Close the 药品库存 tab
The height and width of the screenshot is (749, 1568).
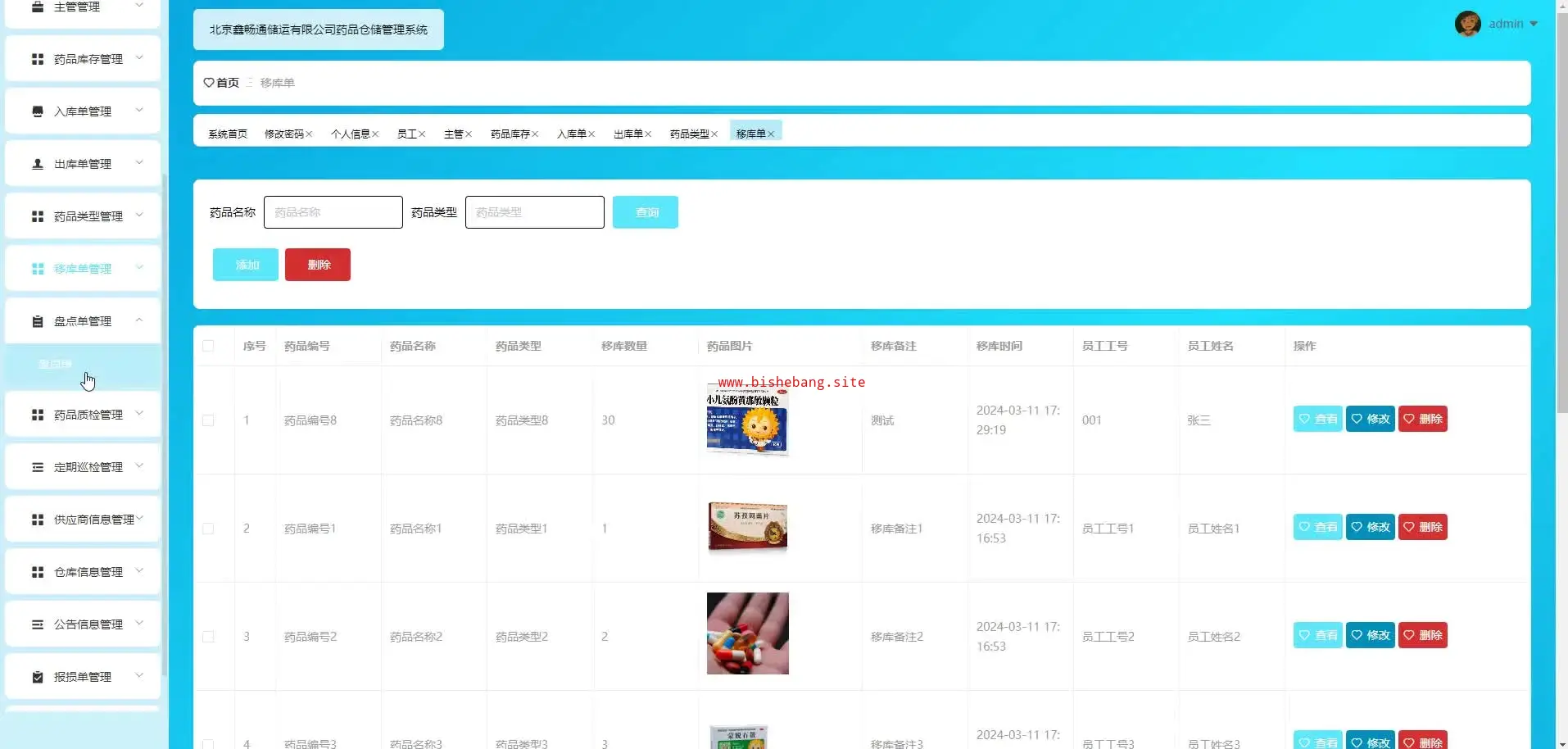click(535, 134)
